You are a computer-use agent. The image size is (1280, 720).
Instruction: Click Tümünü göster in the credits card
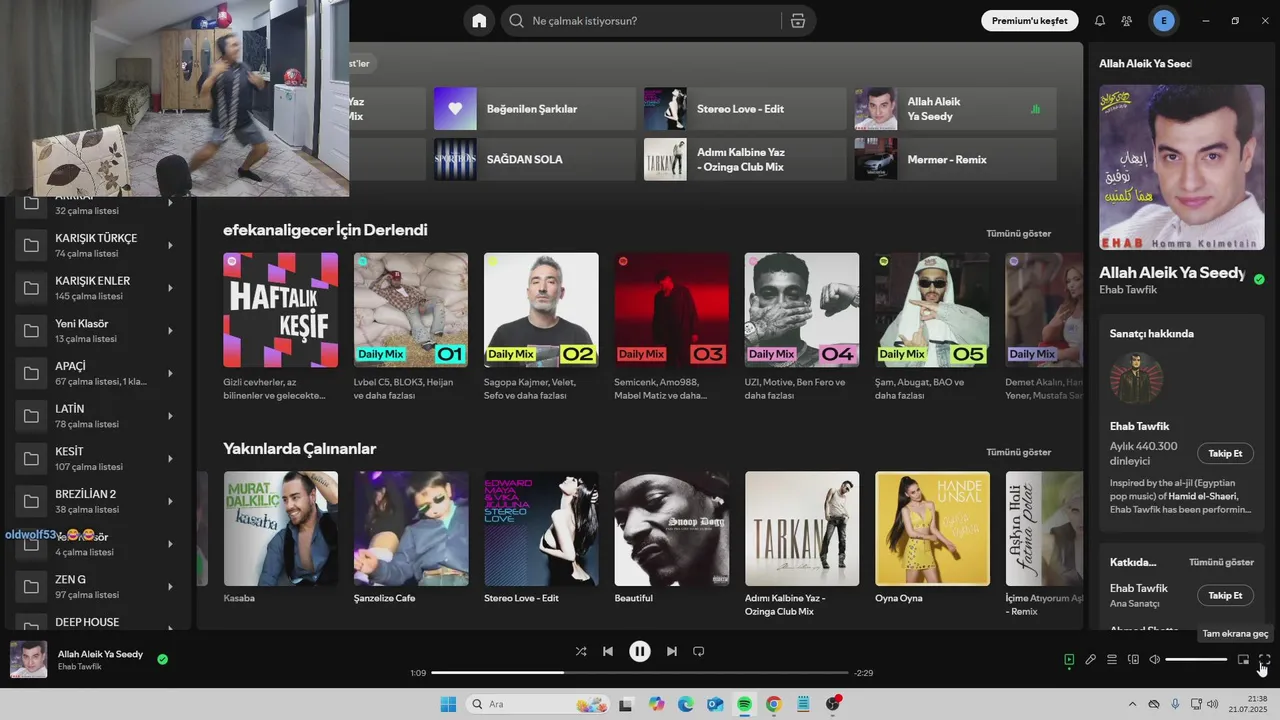coord(1221,562)
